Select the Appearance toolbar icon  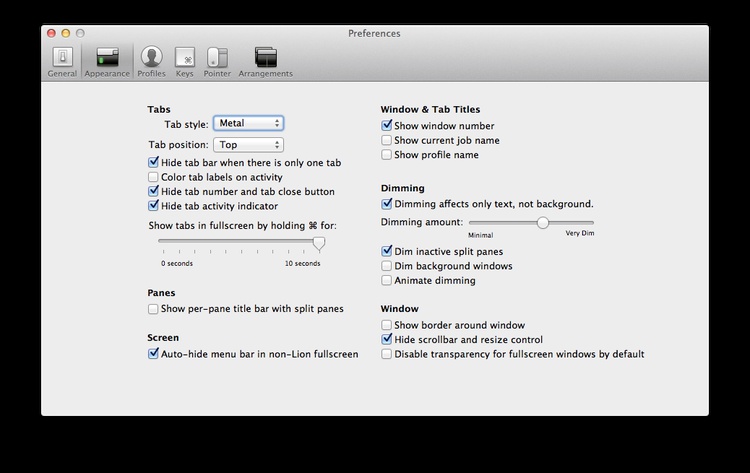[x=107, y=58]
